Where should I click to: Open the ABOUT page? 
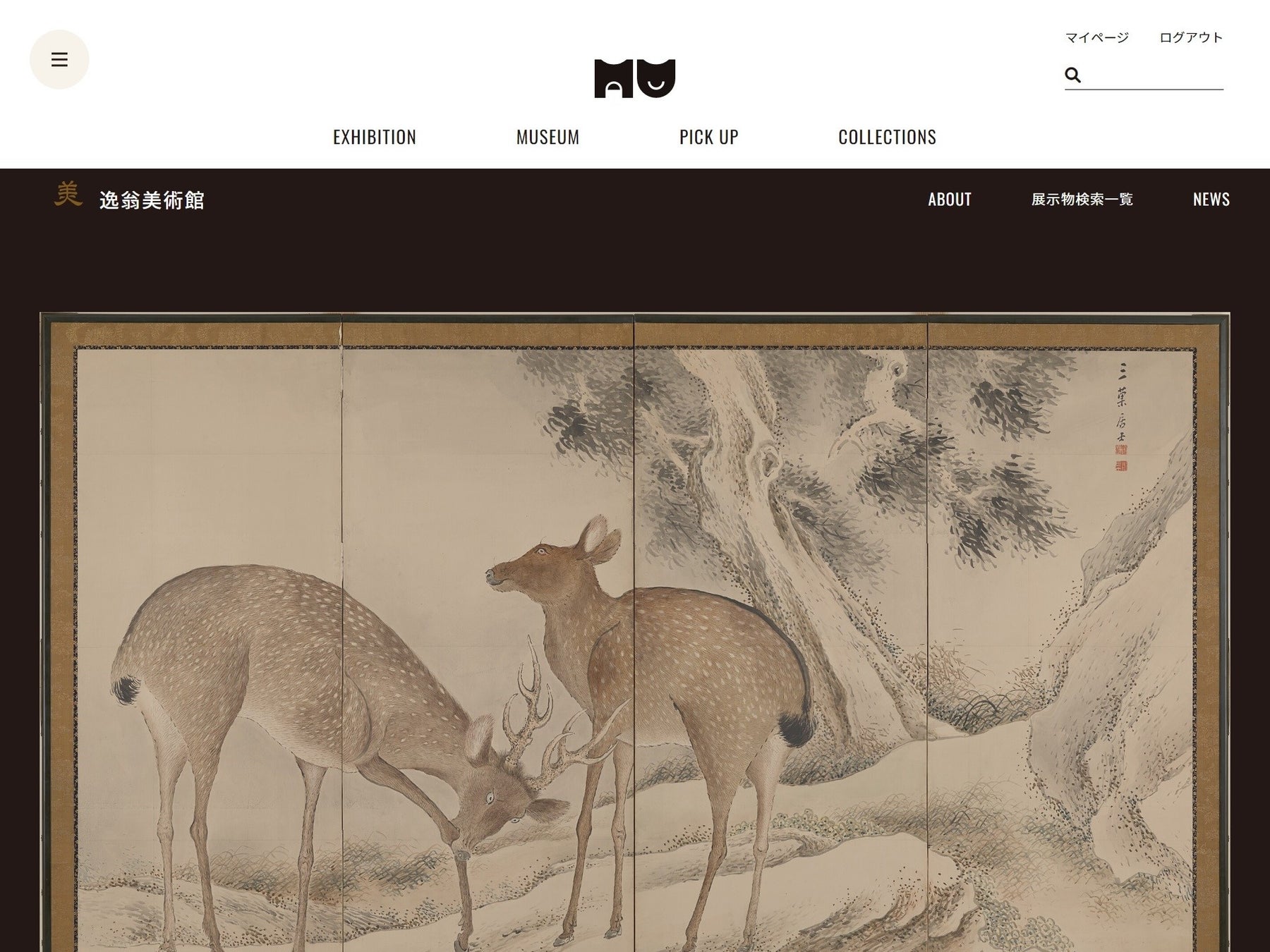tap(950, 200)
